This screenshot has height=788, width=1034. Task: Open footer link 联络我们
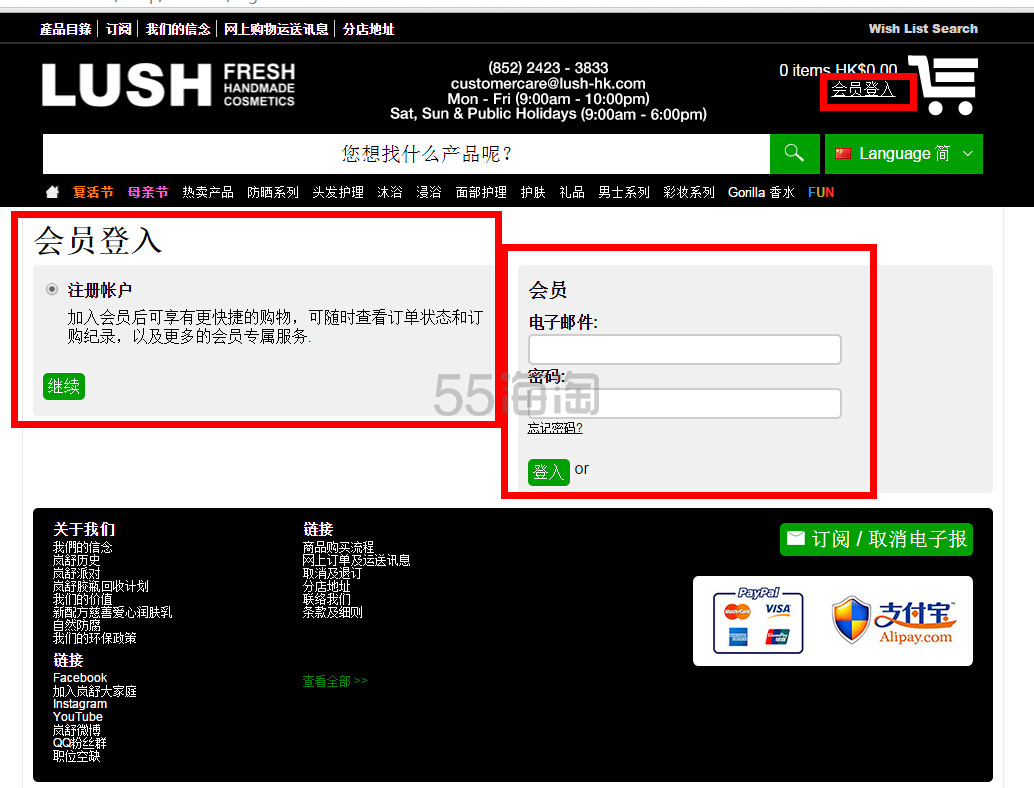pyautogui.click(x=326, y=599)
